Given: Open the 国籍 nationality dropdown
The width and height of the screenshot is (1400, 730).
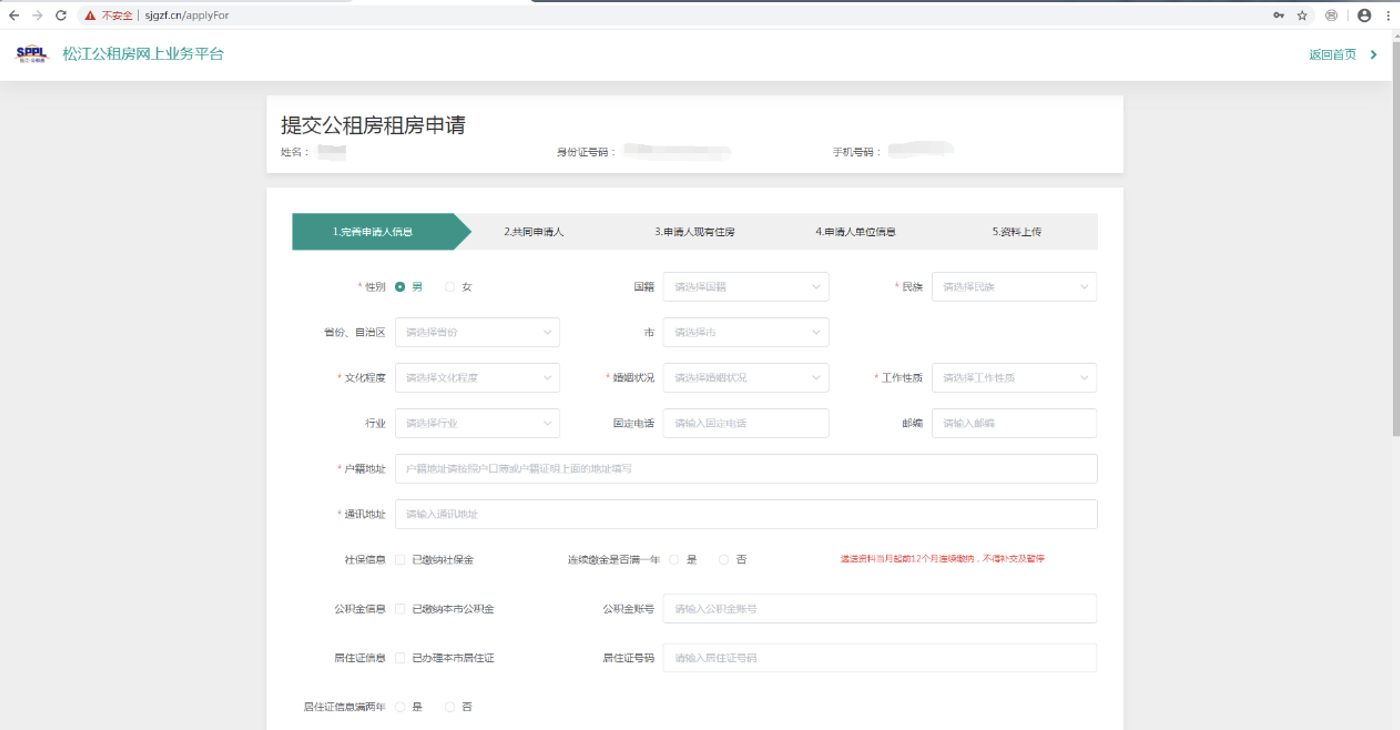Looking at the screenshot, I should coord(745,287).
